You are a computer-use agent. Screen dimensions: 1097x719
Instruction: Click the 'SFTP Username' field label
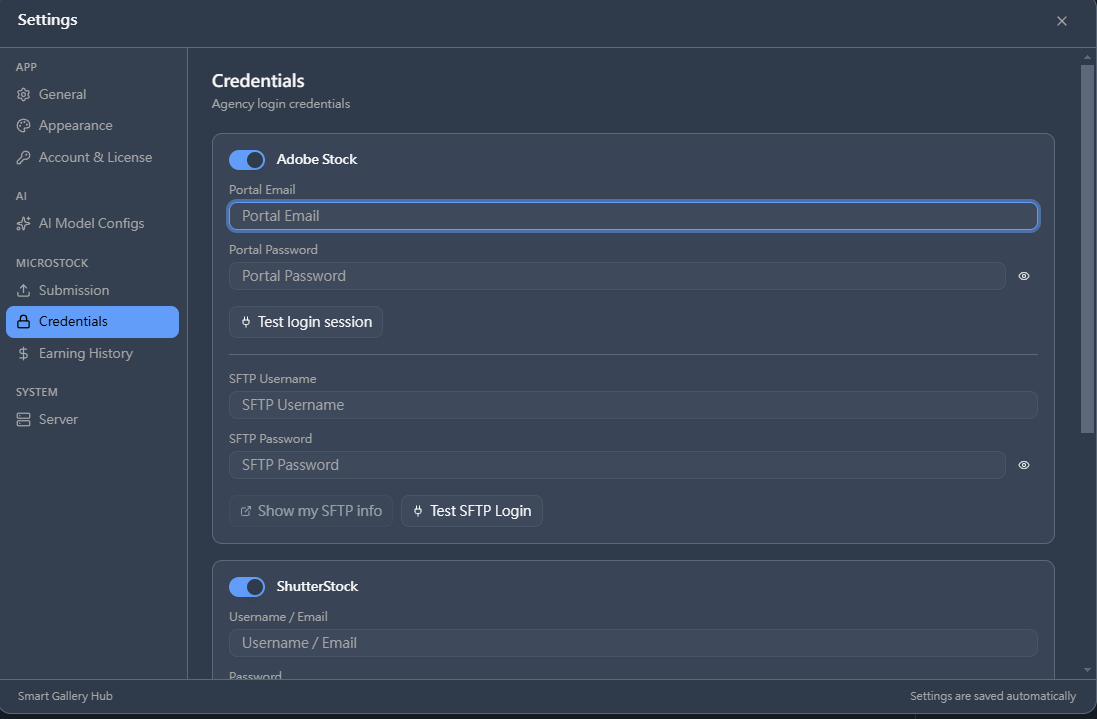click(x=273, y=379)
